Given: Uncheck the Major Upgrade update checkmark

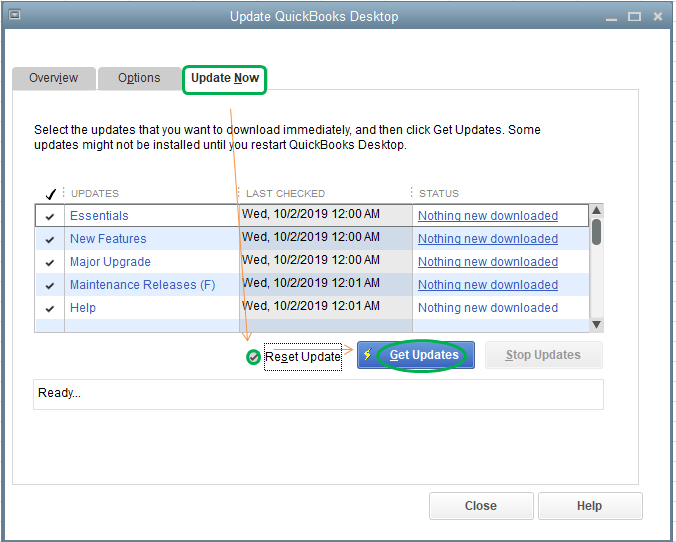Looking at the screenshot, I should tap(50, 262).
